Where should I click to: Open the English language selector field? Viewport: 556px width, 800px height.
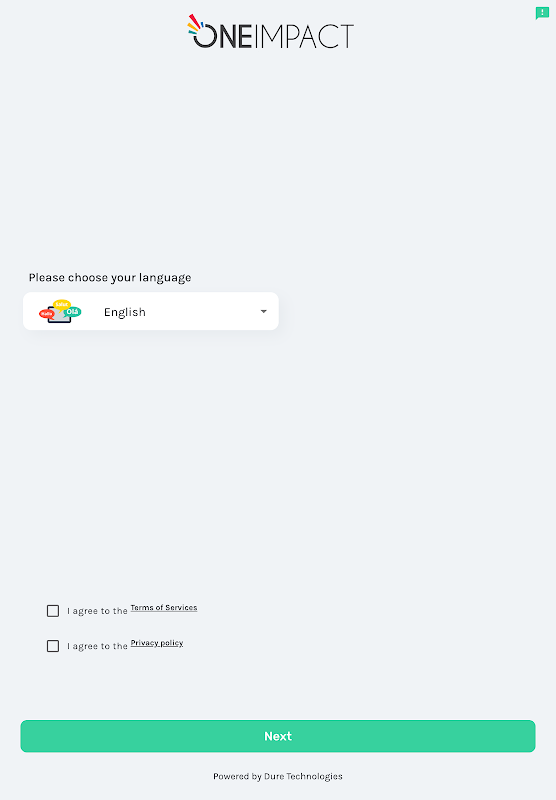coord(151,311)
